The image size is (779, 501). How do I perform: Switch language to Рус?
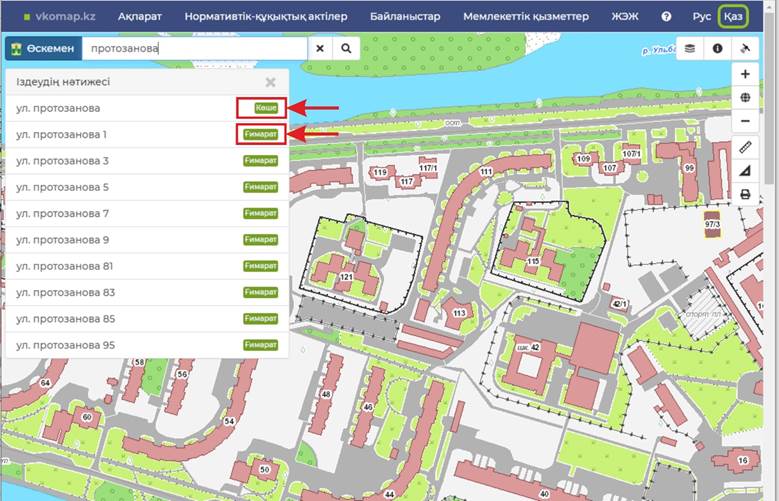[x=702, y=17]
